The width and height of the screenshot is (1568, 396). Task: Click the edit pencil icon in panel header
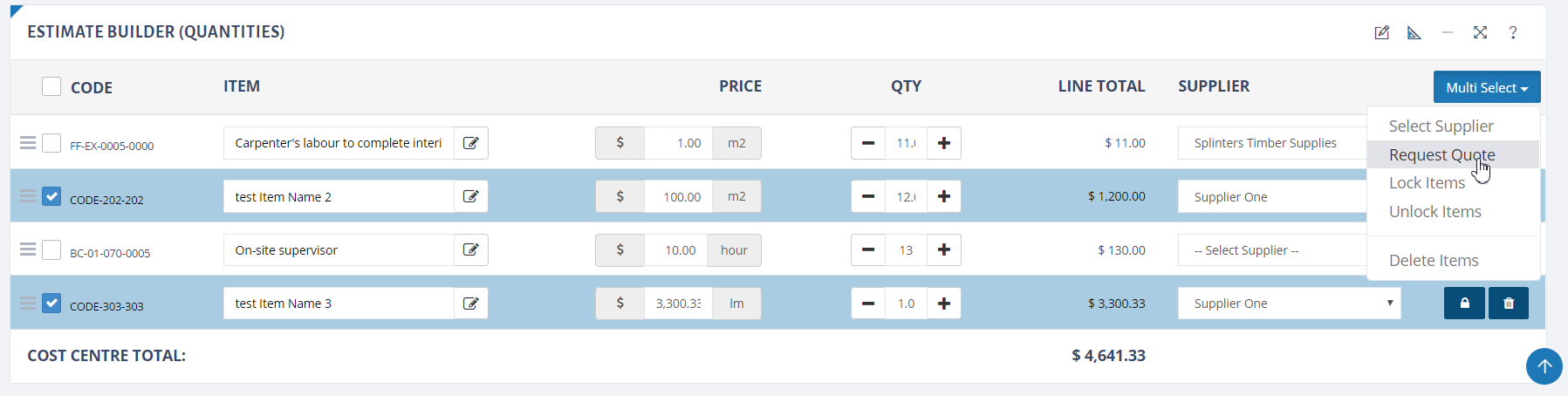pyautogui.click(x=1381, y=32)
